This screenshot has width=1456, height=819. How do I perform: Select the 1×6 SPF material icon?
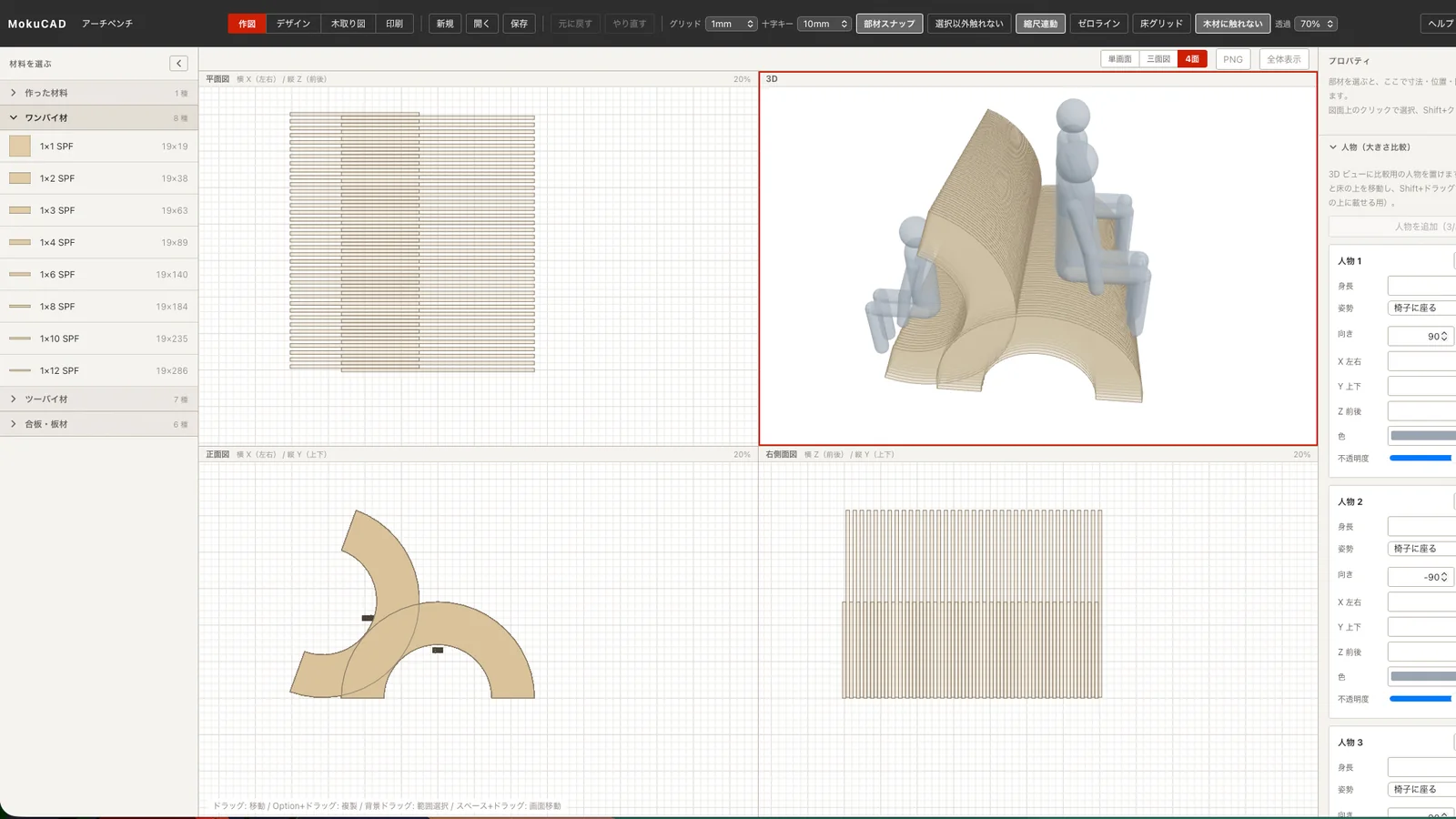pyautogui.click(x=20, y=274)
